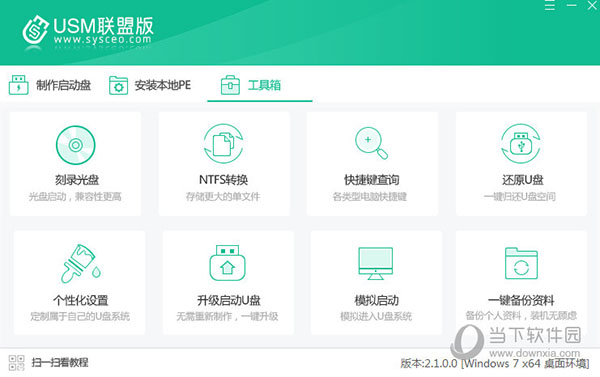Click description 模拟进入U盘系统
Screen dimensions: 600x377
(376, 316)
